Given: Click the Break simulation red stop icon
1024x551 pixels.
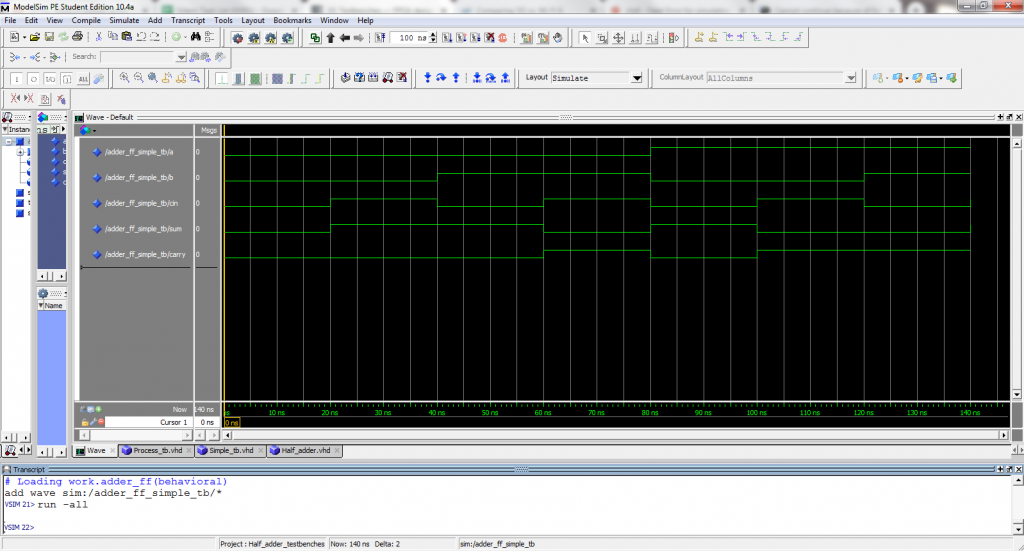Looking at the screenshot, I should pyautogui.click(x=503, y=38).
